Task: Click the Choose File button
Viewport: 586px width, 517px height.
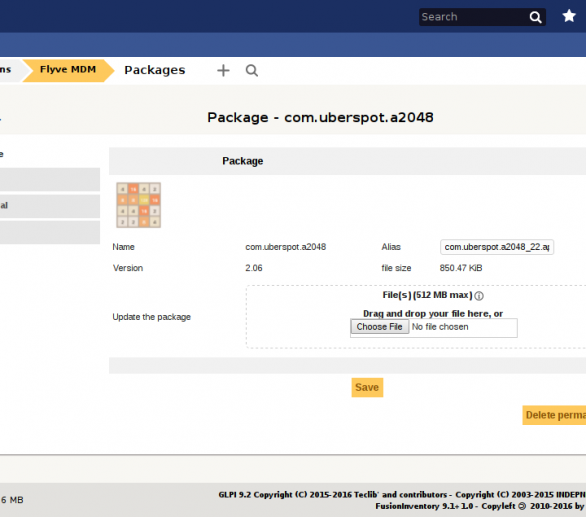Action: click(x=379, y=327)
